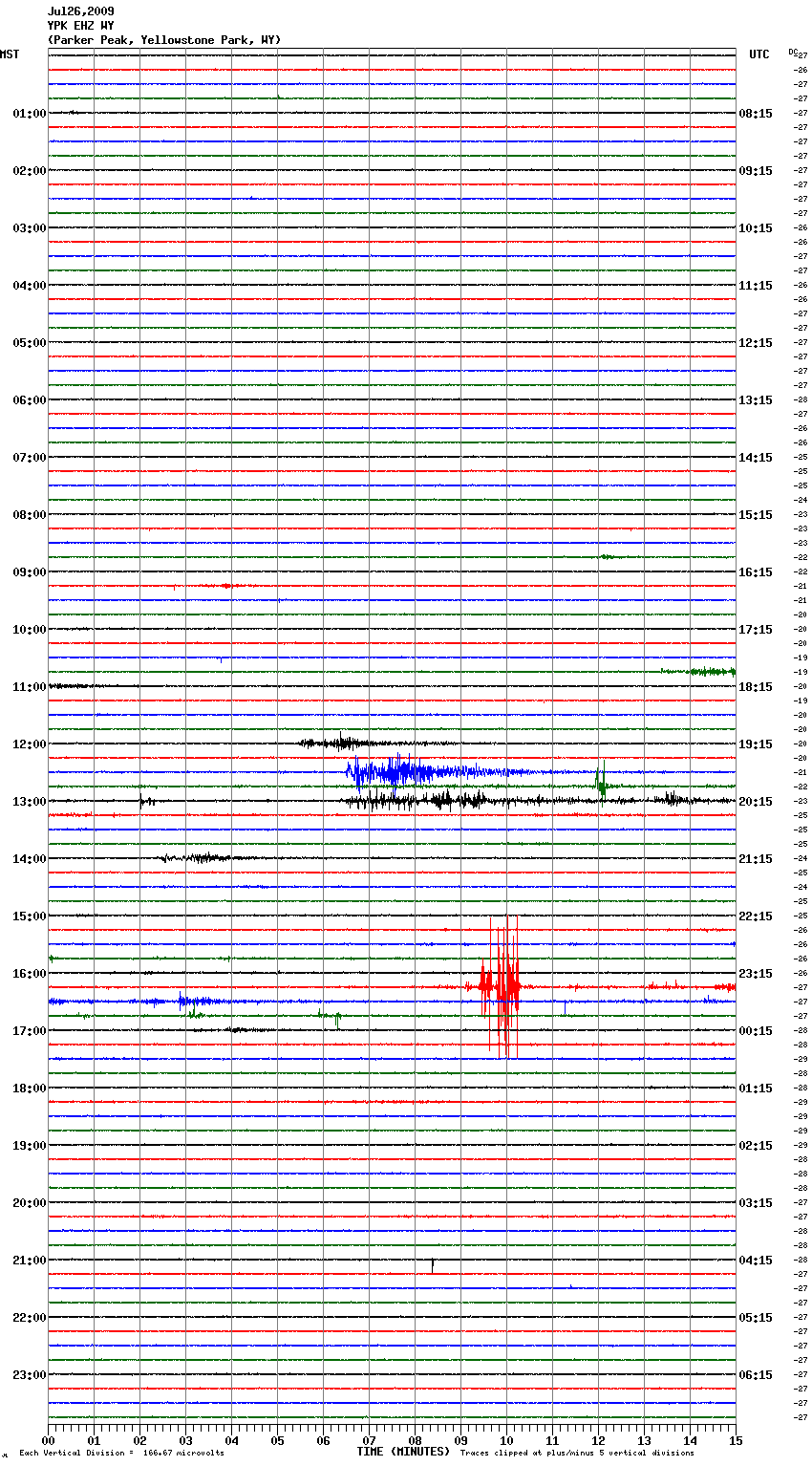Click the 00:15 UTC time label
Screen dimensions: 812x1466
tap(756, 1031)
